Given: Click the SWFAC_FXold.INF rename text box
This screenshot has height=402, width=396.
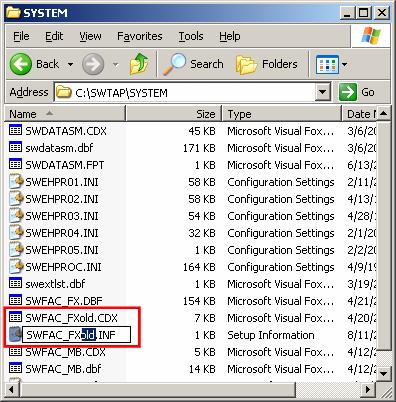Looking at the screenshot, I should coord(76,335).
